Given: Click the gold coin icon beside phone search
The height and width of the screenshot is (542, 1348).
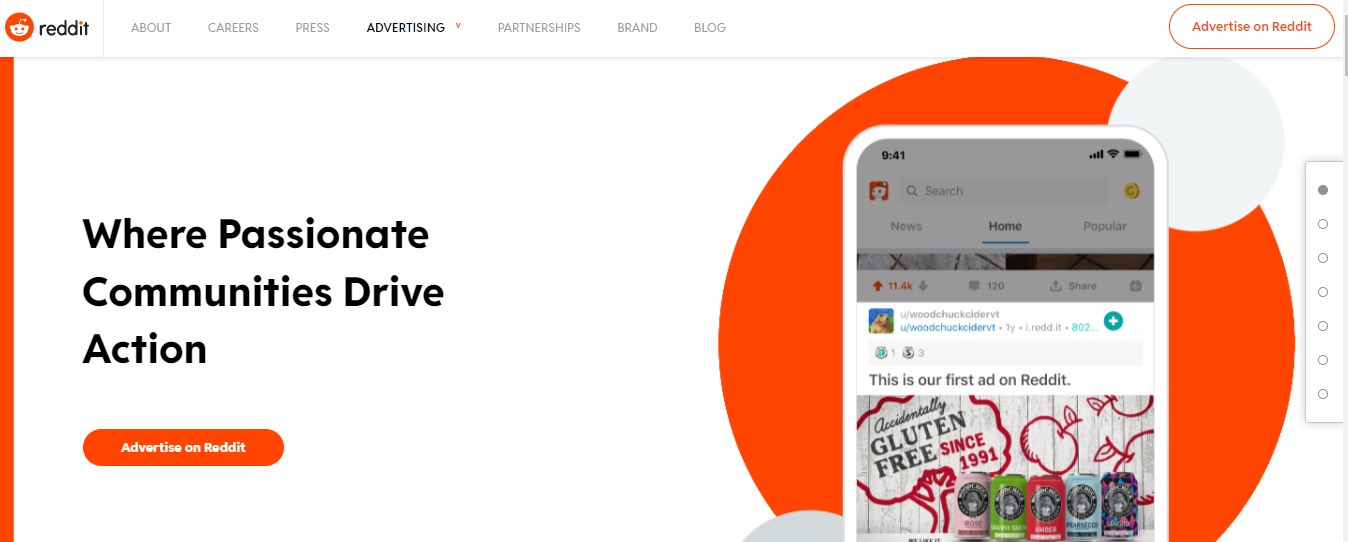Looking at the screenshot, I should [1132, 191].
